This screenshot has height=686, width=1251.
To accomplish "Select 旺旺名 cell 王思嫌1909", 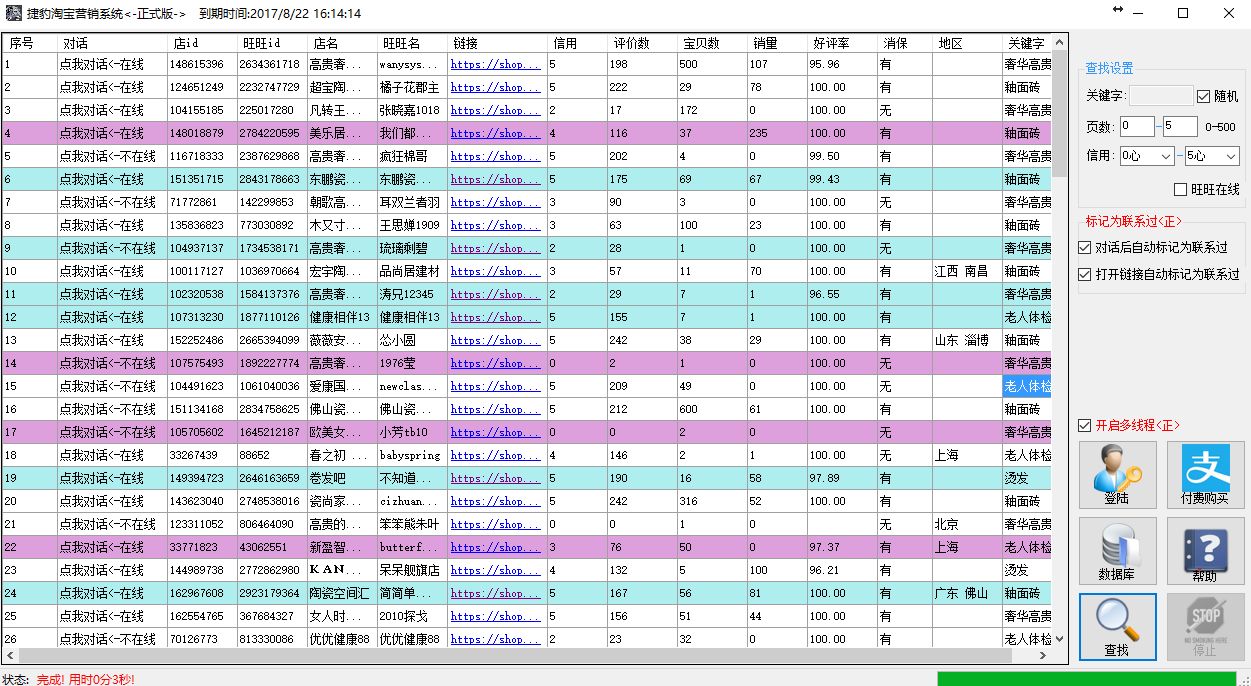I will [412, 225].
